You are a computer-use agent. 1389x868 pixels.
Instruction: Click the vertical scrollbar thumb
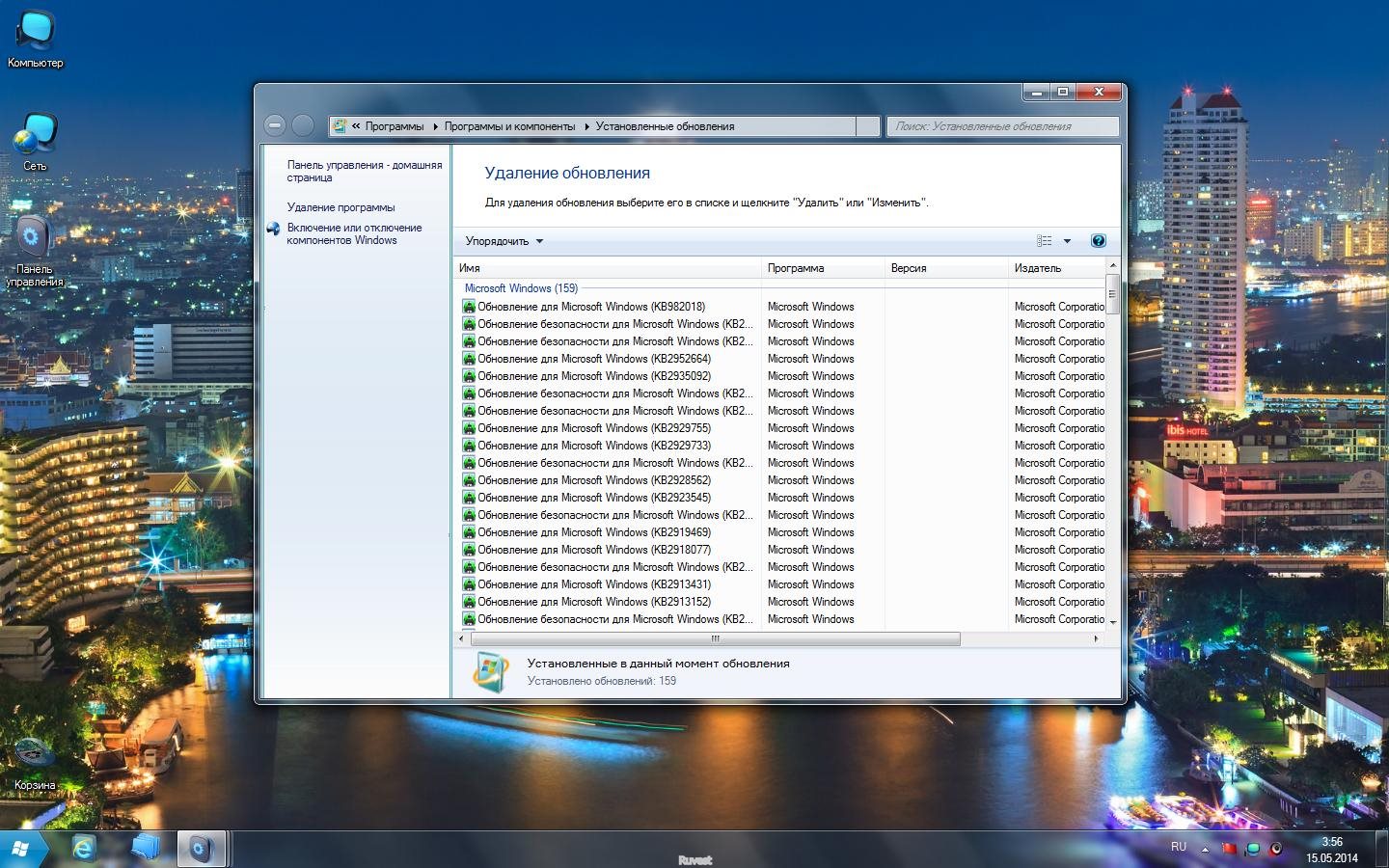pyautogui.click(x=1112, y=294)
